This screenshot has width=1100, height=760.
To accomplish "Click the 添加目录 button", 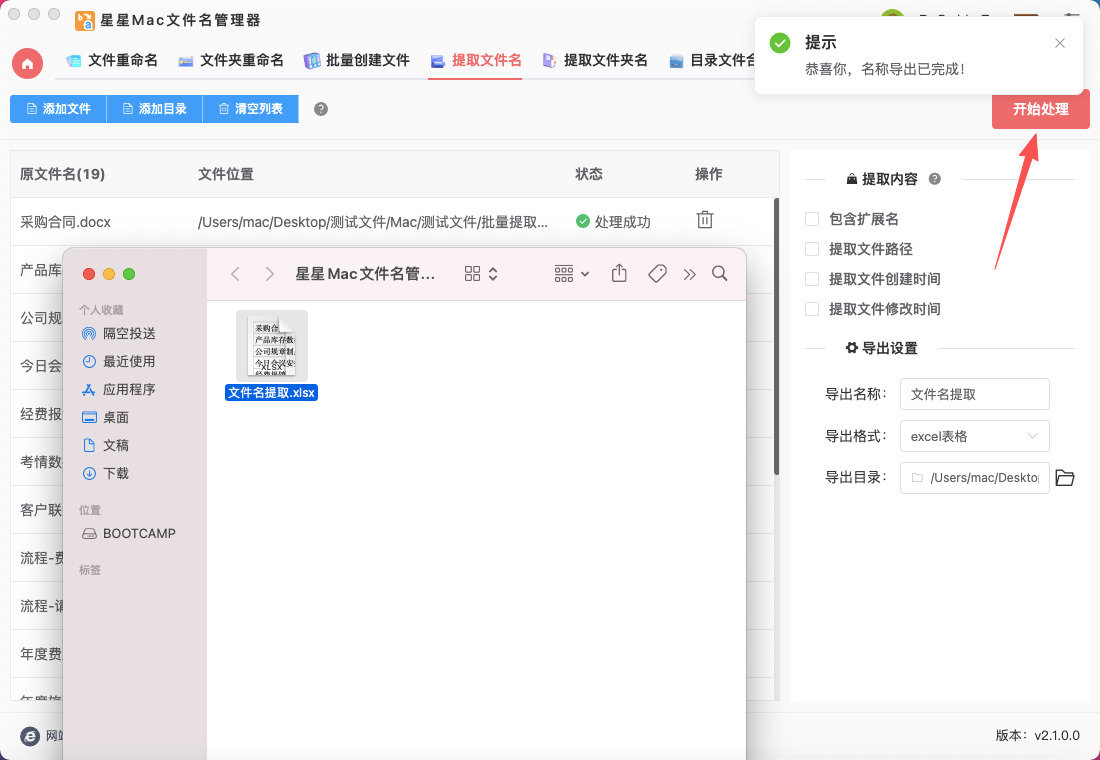I will 154,109.
